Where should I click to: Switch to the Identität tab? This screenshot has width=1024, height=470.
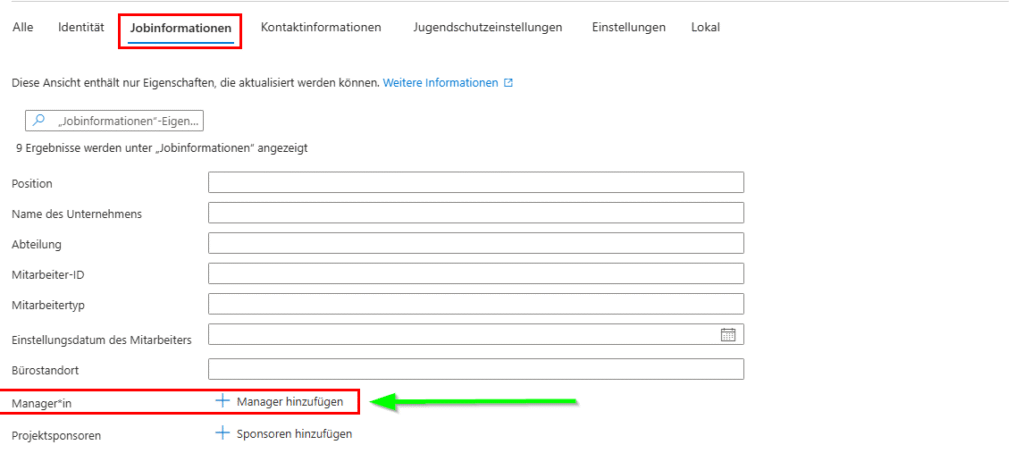click(81, 28)
